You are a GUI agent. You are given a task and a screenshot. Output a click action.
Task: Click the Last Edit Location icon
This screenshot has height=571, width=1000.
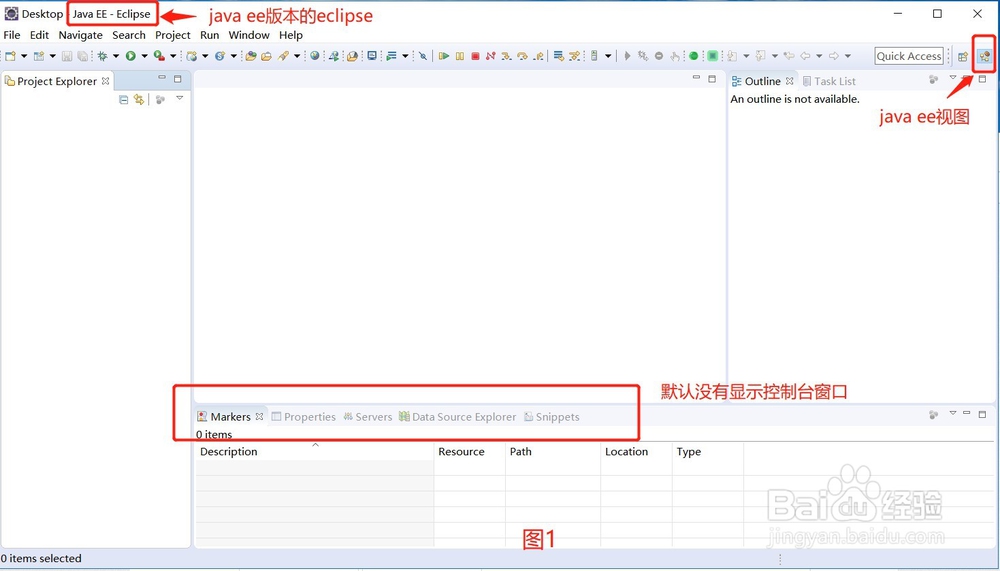tap(789, 56)
